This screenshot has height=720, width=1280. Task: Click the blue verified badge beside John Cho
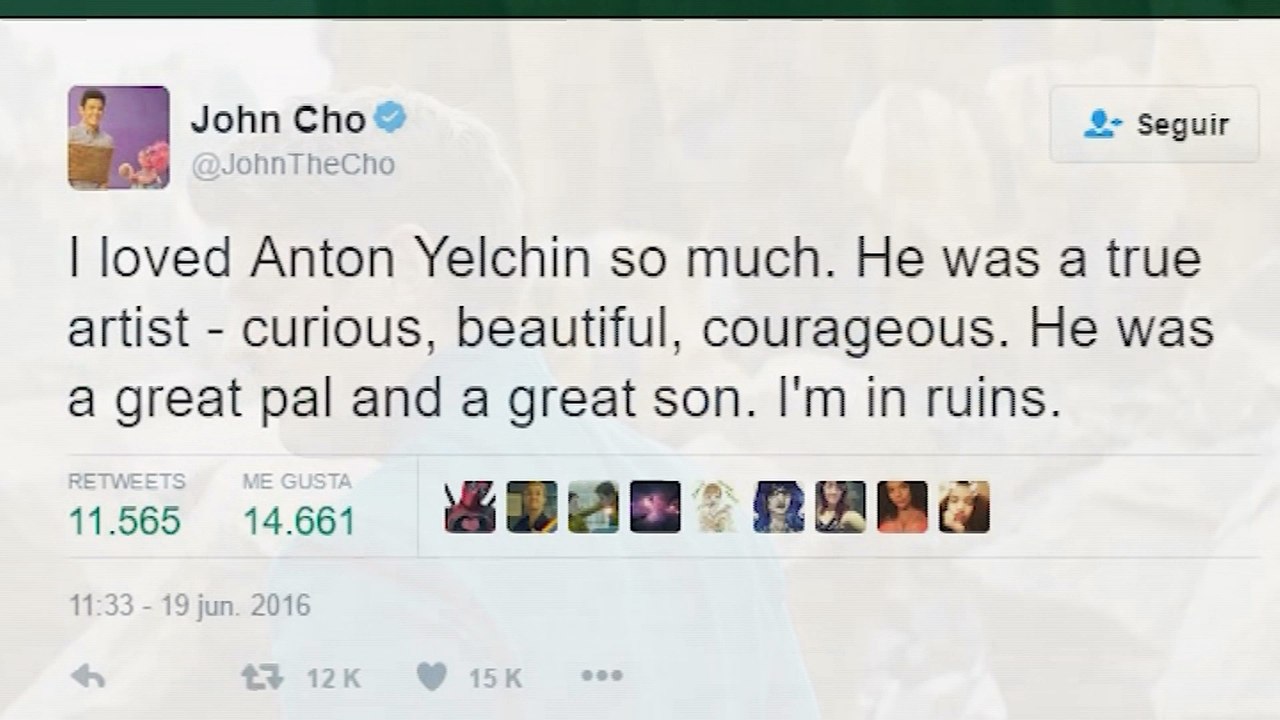389,120
